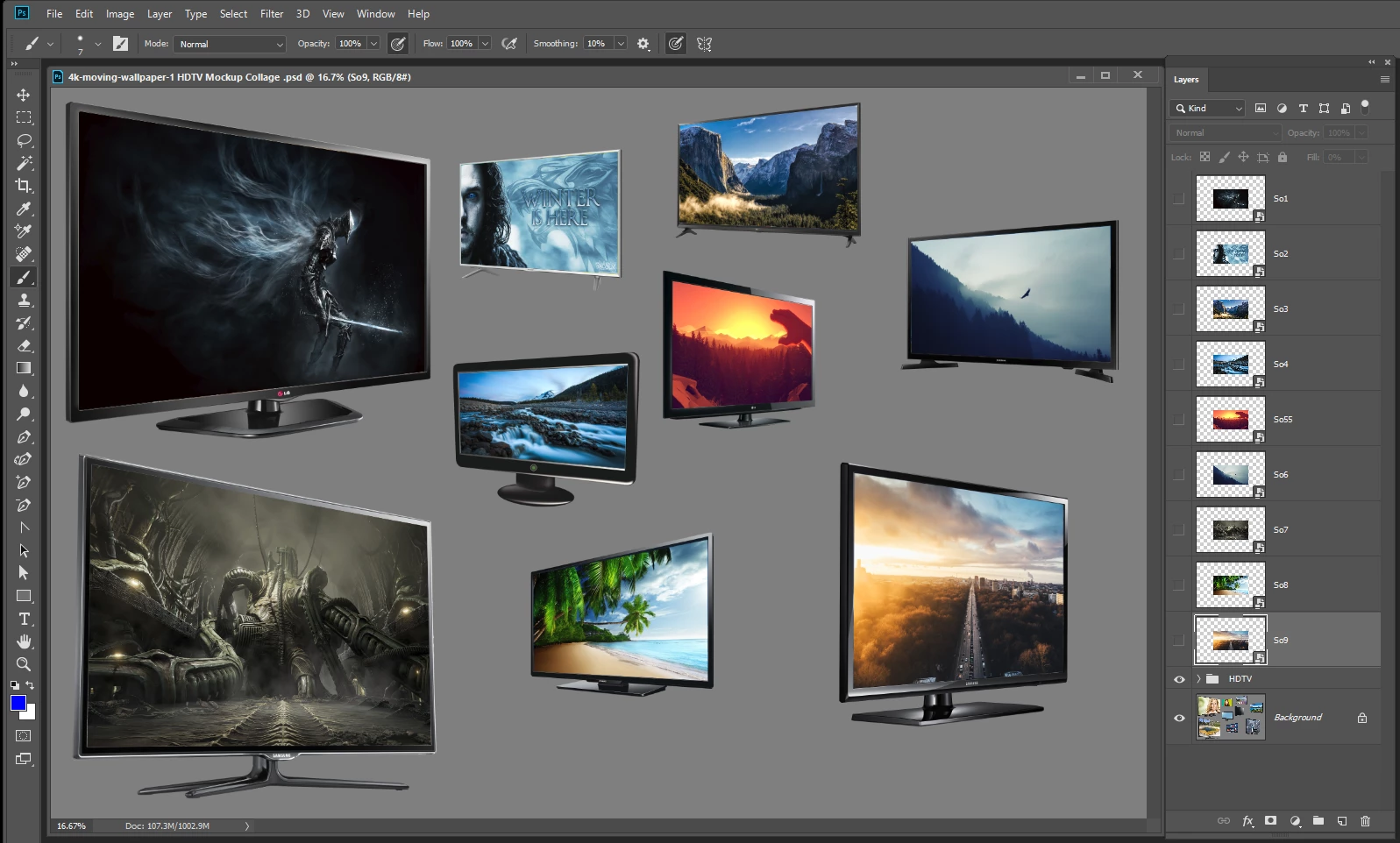Select the Zoom tool
This screenshot has width=1400, height=843.
[x=24, y=664]
